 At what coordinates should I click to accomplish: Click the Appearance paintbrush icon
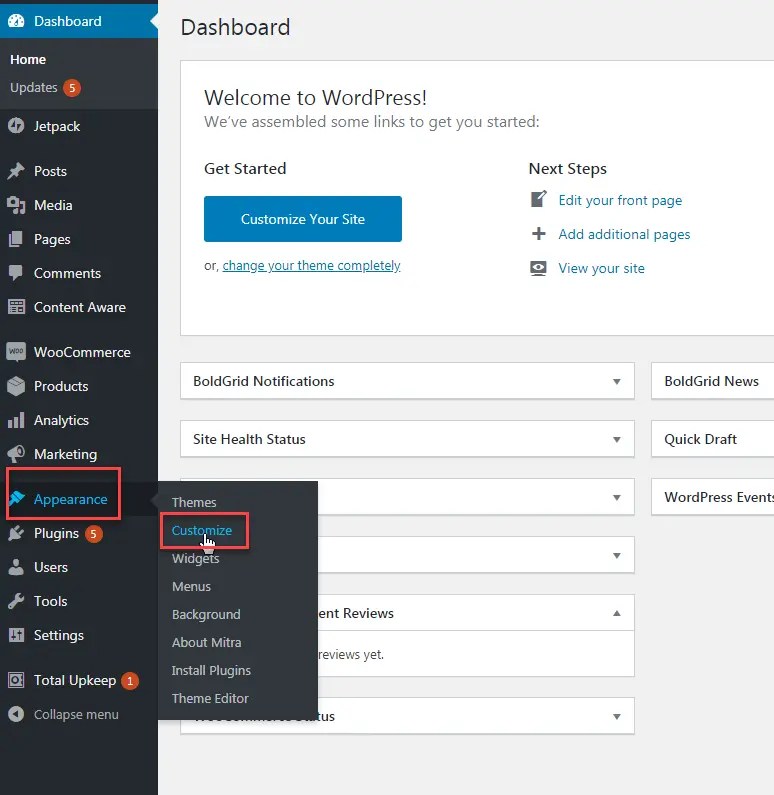pyautogui.click(x=17, y=498)
